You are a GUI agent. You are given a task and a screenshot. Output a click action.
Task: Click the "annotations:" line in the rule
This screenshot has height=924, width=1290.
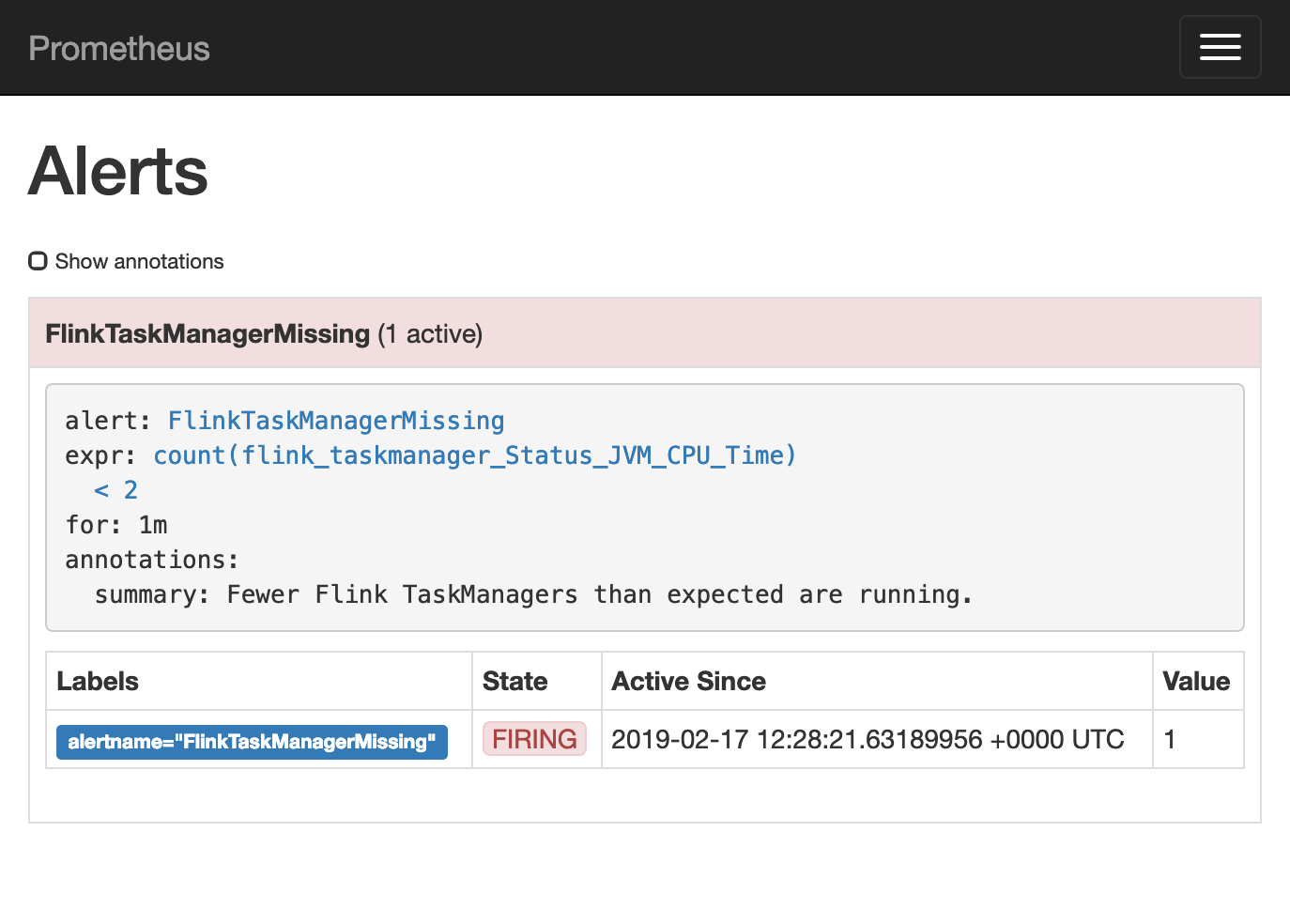click(152, 560)
